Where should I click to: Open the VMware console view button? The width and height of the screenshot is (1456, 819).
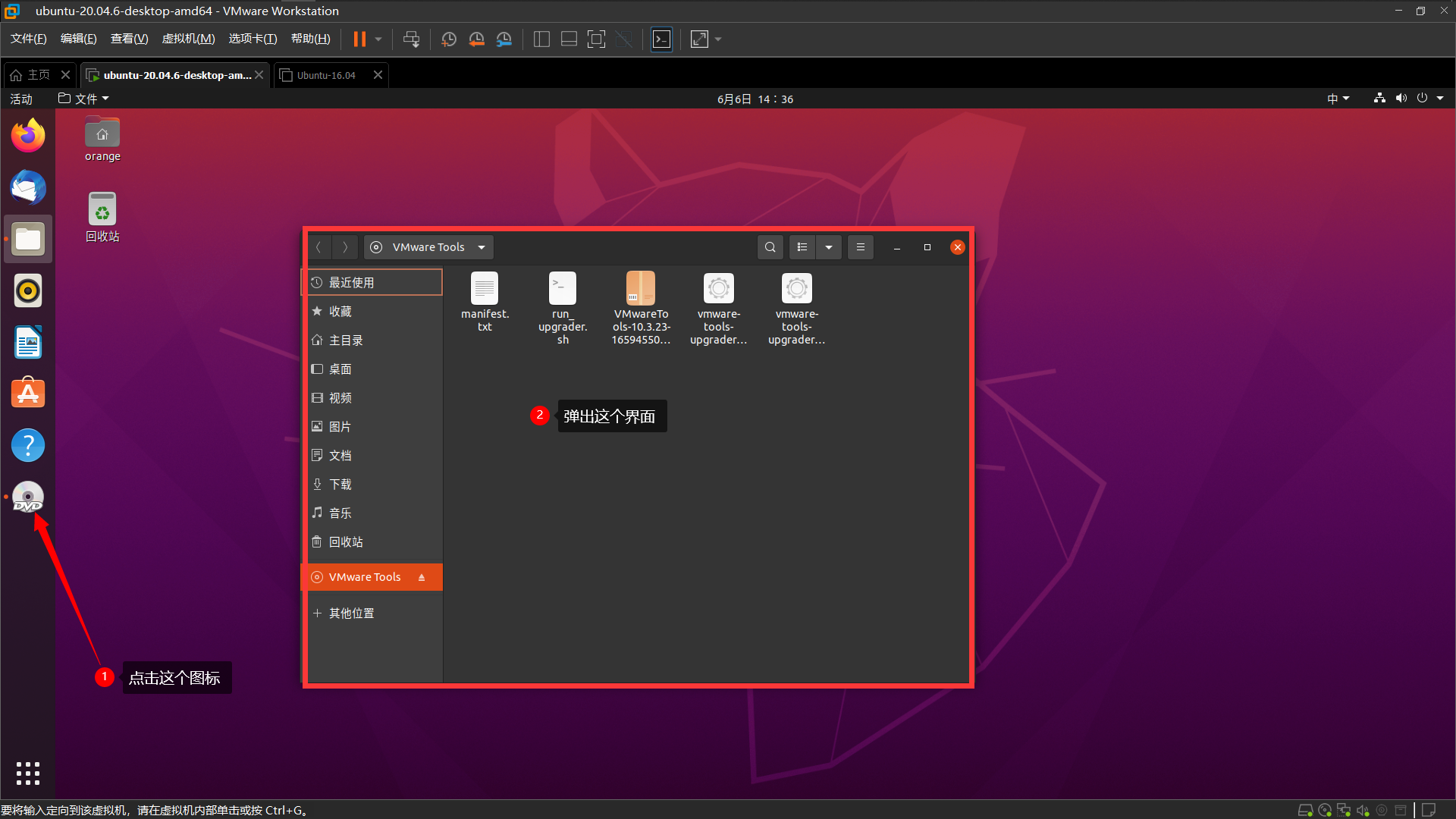(661, 39)
